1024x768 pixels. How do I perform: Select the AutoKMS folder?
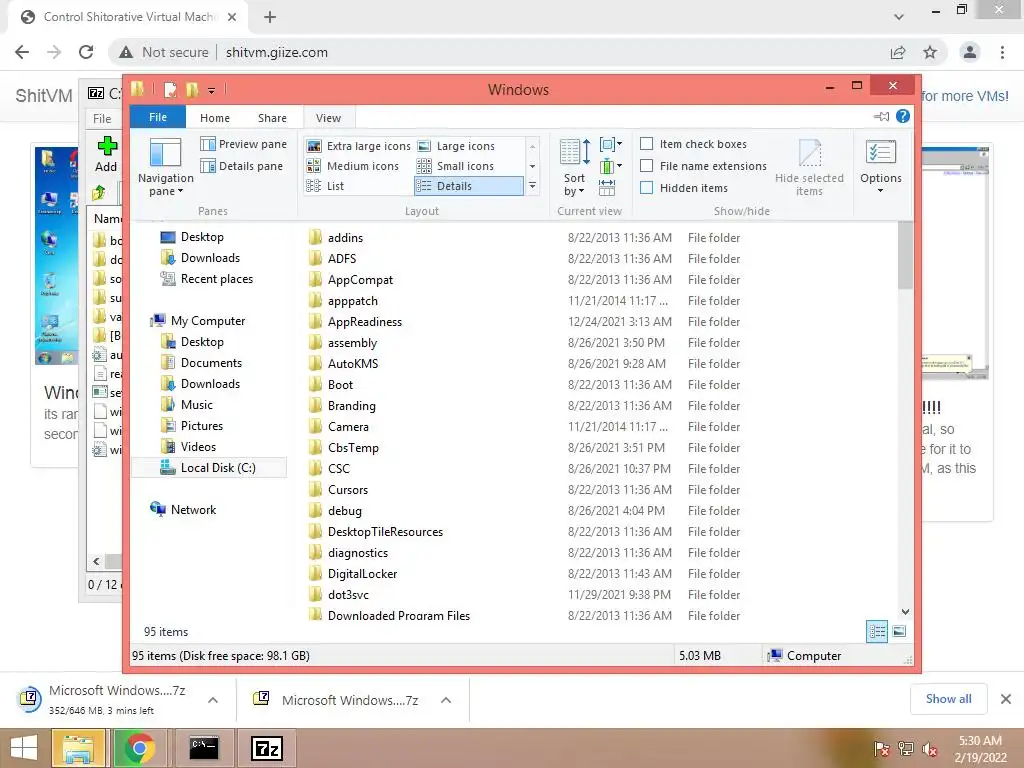[x=353, y=364]
